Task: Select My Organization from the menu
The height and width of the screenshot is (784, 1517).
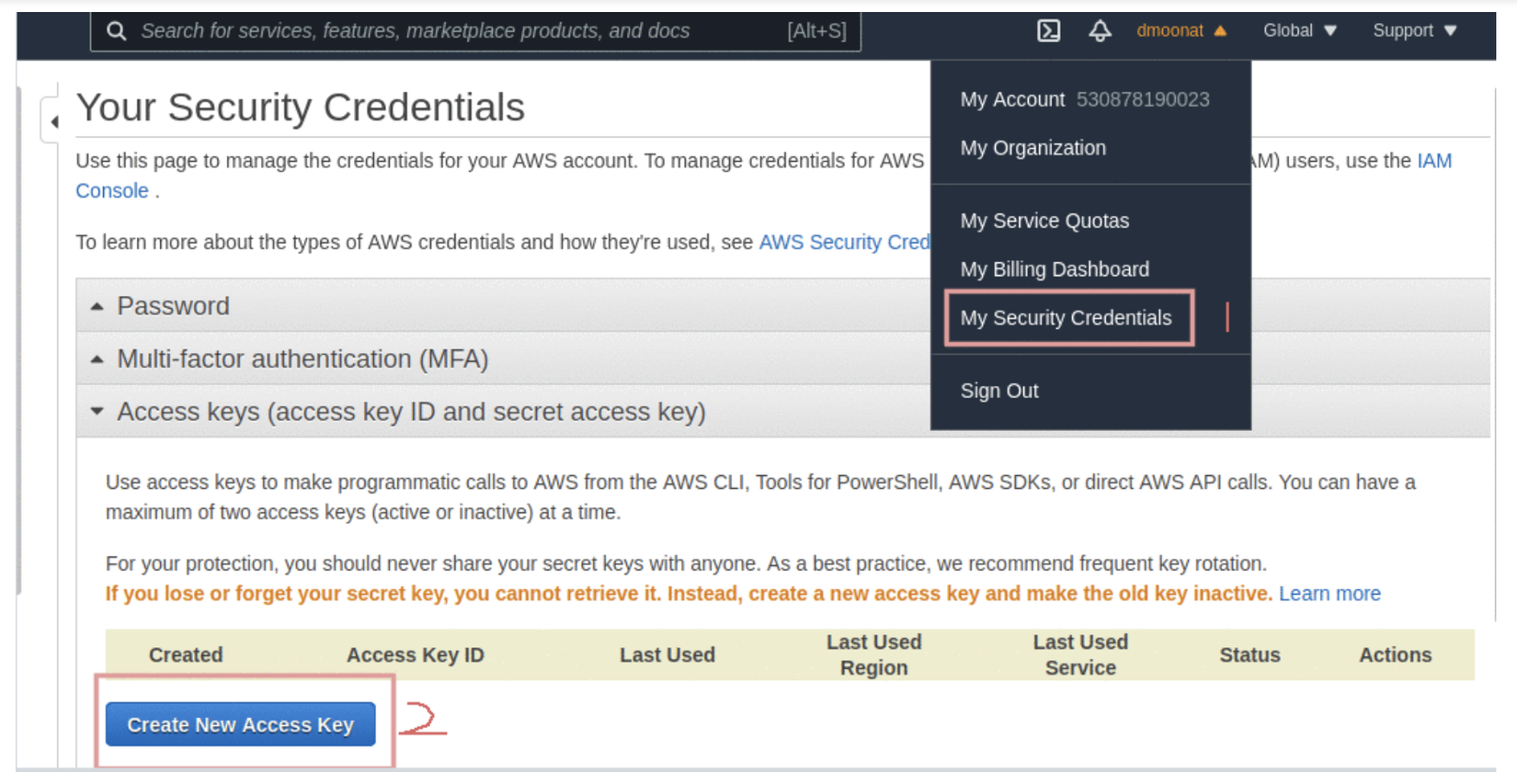Action: 1032,148
